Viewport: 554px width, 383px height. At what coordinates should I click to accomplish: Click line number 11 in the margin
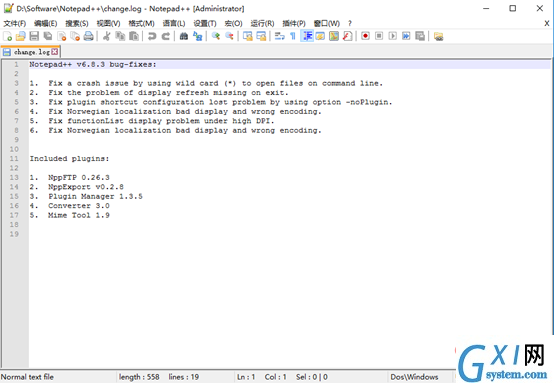click(14, 159)
